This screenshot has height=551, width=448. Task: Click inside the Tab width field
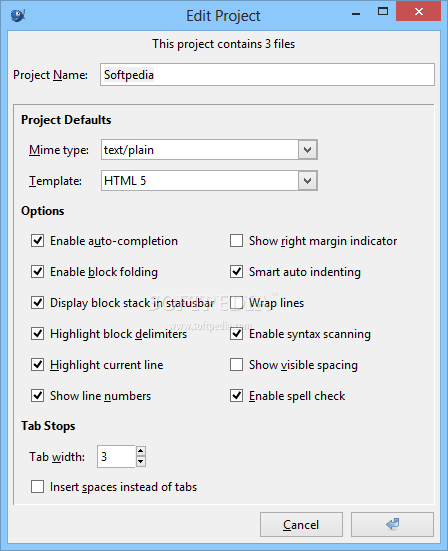[116, 456]
